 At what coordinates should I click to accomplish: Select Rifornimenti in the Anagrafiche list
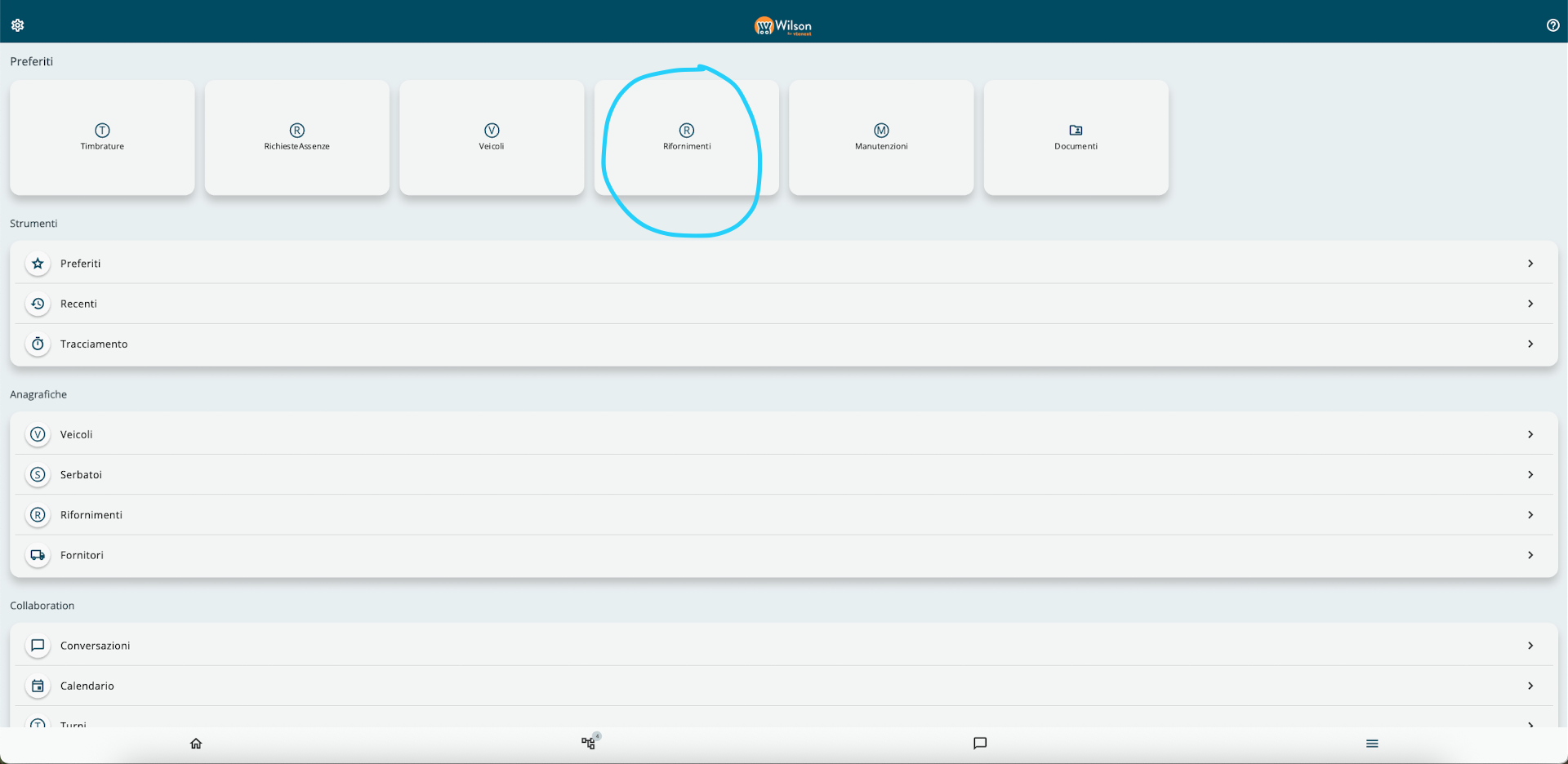click(x=91, y=515)
